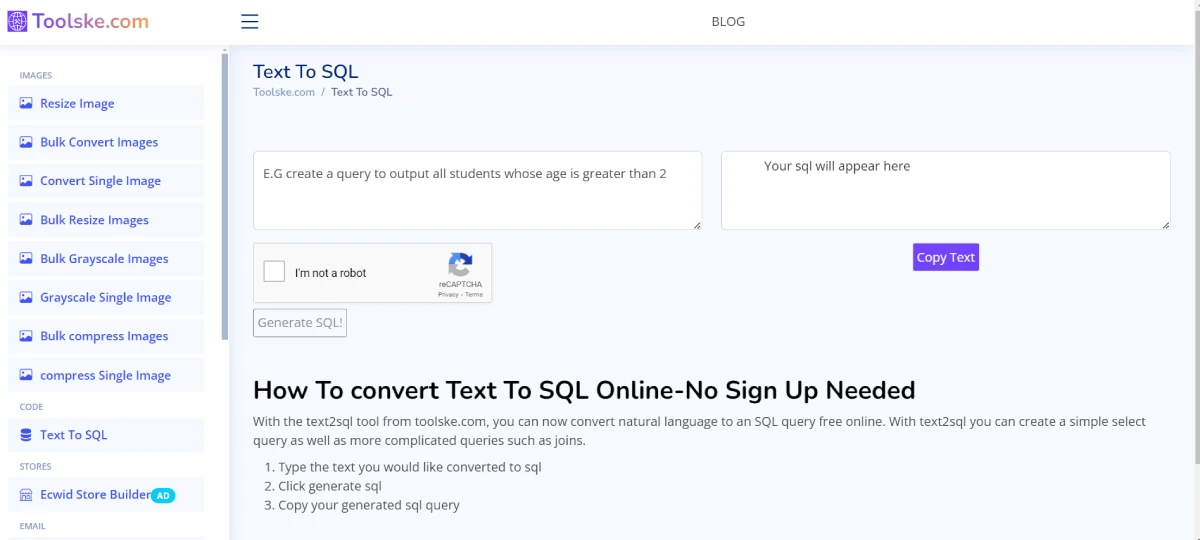Screen dimensions: 1200x540
Task: Click the Toolske.com logo icon
Action: pyautogui.click(x=17, y=21)
